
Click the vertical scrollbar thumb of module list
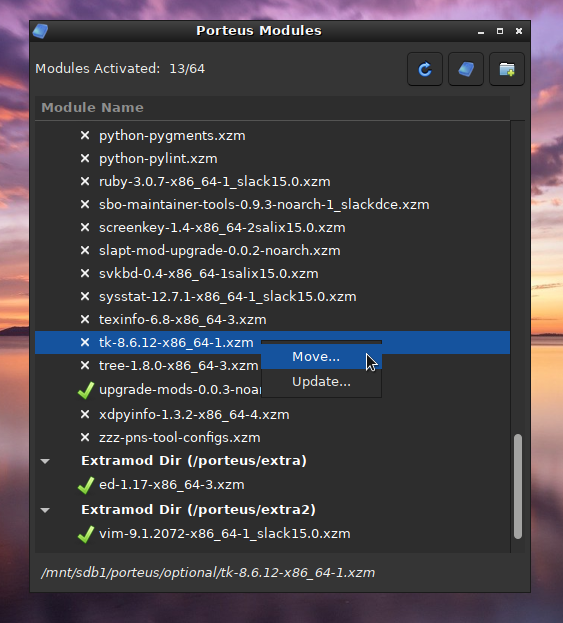tap(517, 486)
